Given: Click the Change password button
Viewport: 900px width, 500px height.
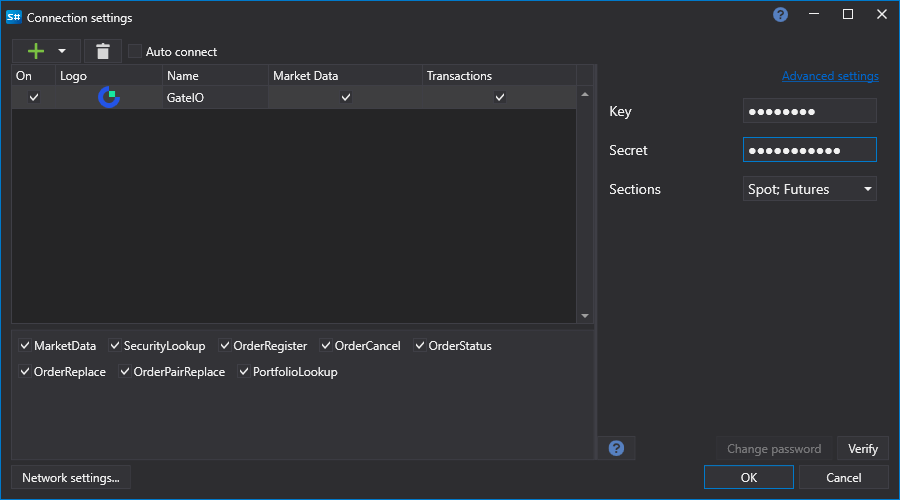Looking at the screenshot, I should coord(774,449).
